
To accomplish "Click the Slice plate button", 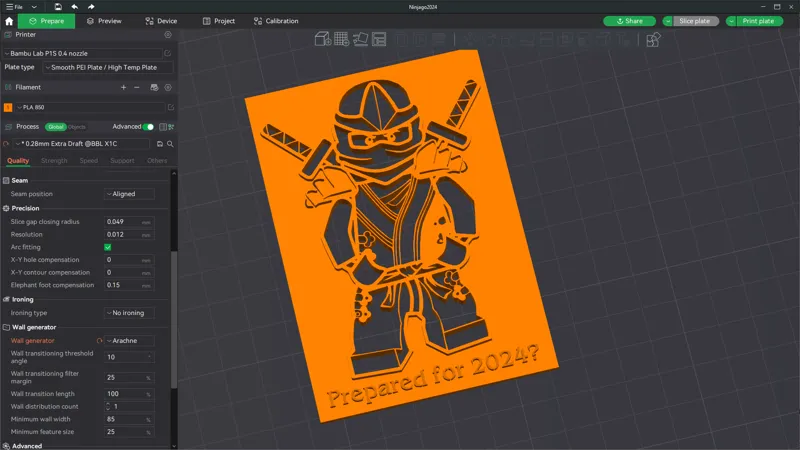I will coord(695,21).
